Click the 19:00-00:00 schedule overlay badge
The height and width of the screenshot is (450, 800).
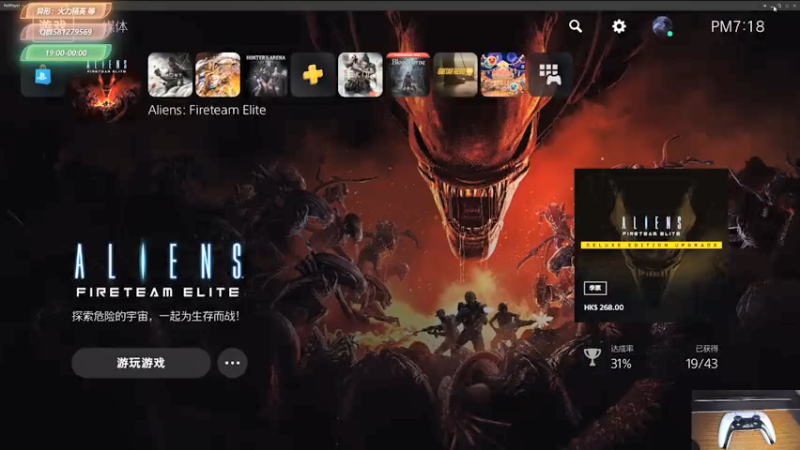[x=66, y=53]
